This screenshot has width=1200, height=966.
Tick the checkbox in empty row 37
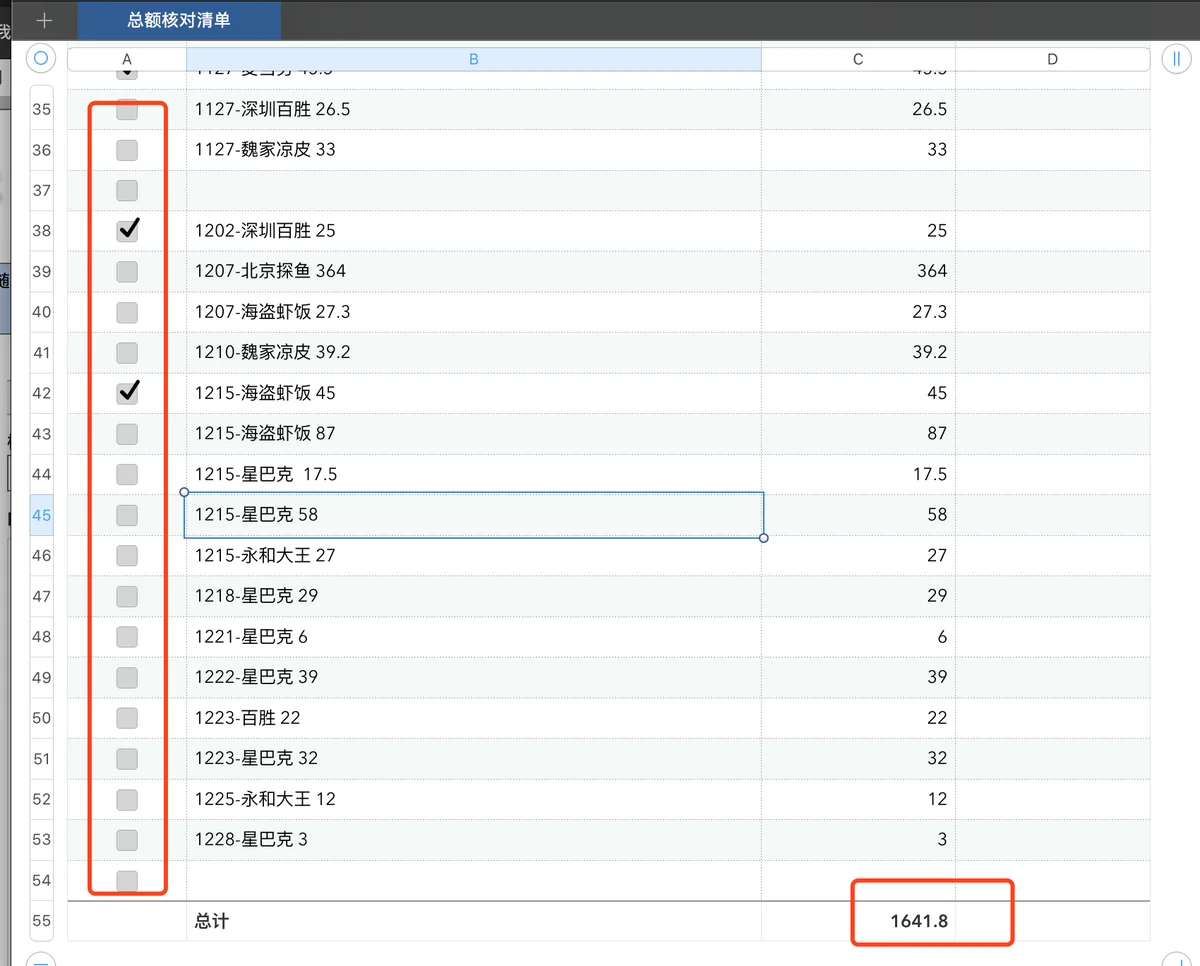pos(127,190)
